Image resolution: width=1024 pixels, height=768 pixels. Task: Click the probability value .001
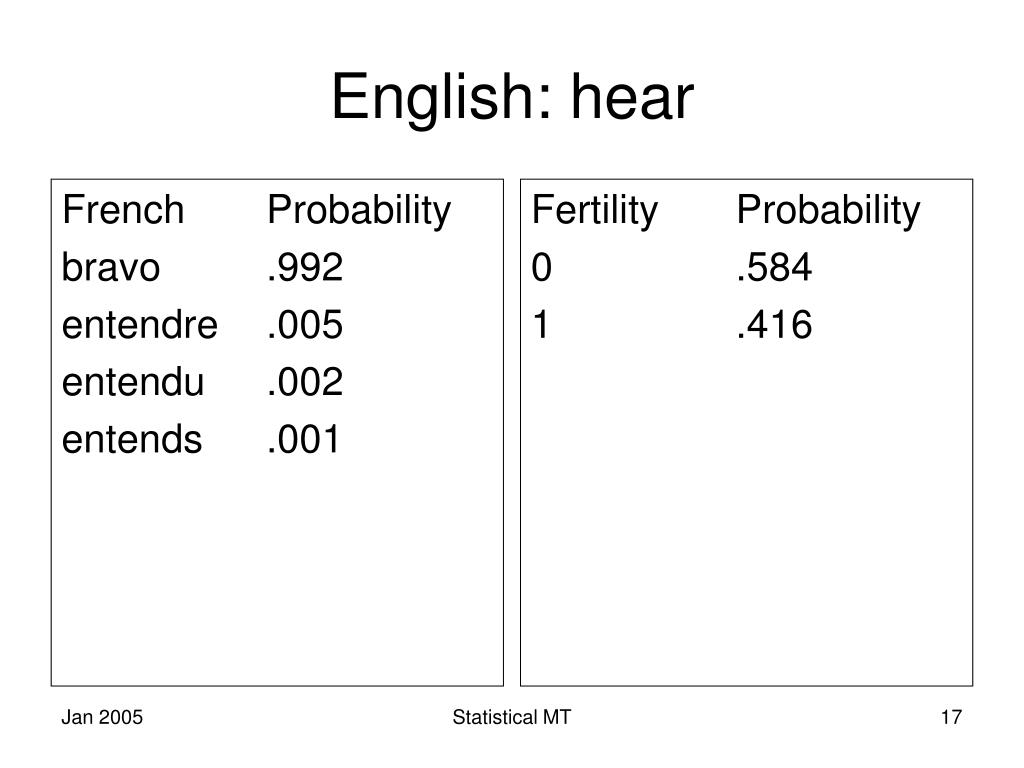click(304, 440)
